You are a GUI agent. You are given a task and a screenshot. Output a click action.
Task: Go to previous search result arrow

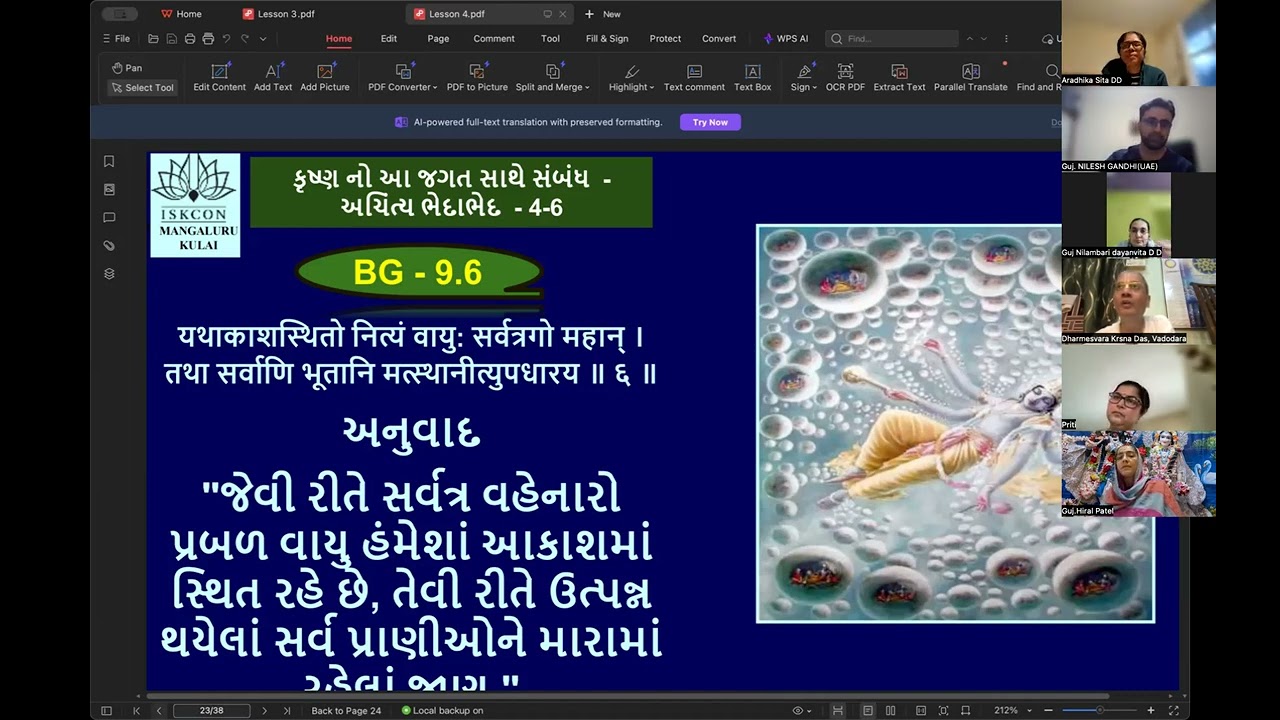969,39
